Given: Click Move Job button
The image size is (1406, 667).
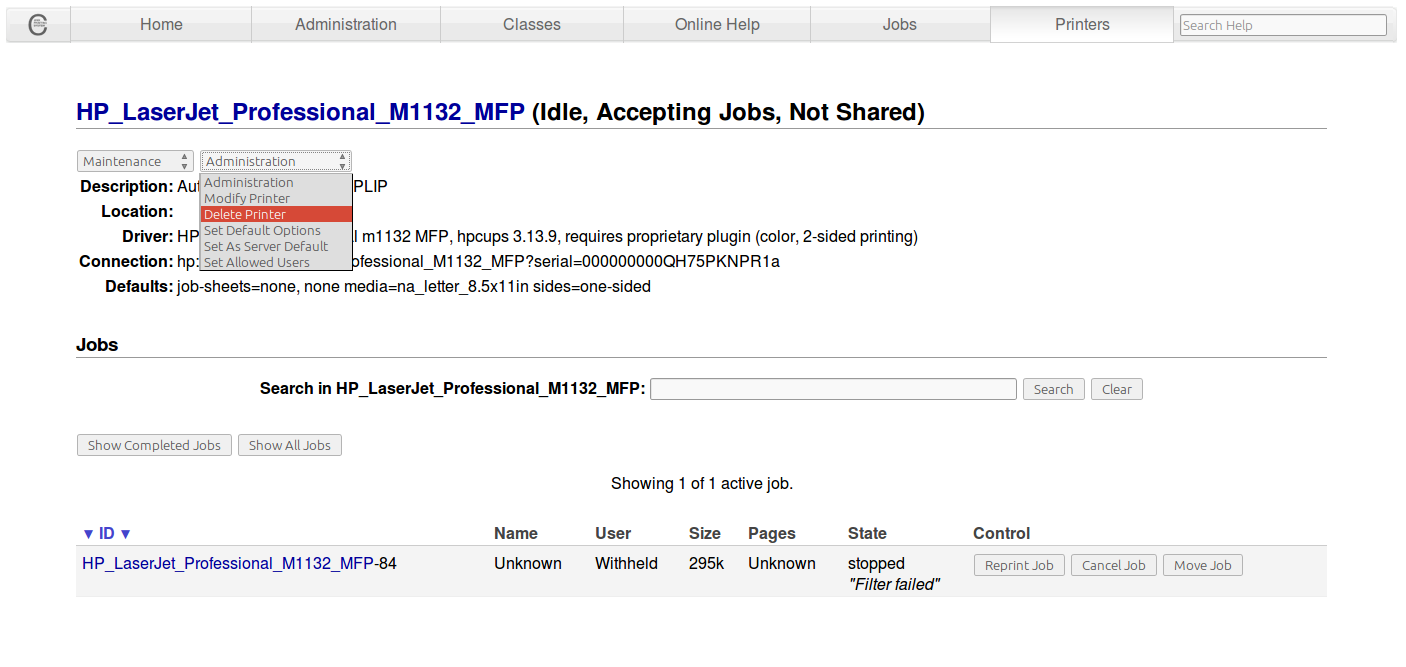Looking at the screenshot, I should click(1202, 565).
